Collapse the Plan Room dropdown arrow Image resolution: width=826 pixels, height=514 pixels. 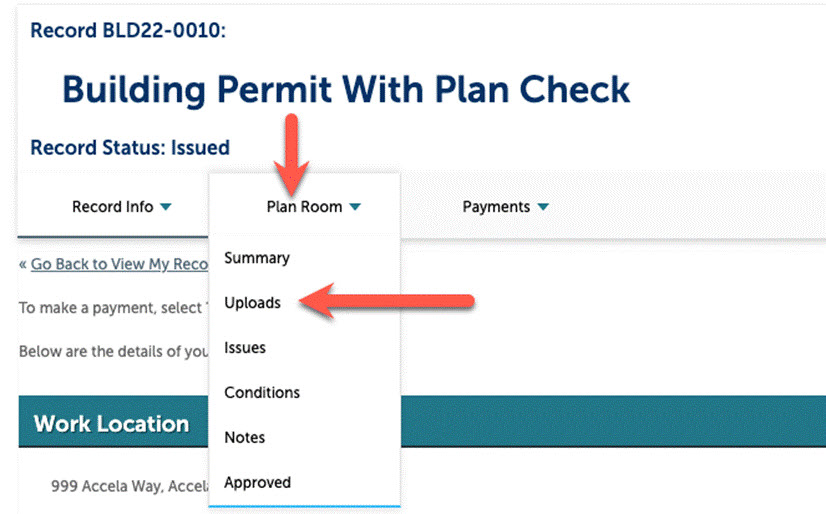355,207
